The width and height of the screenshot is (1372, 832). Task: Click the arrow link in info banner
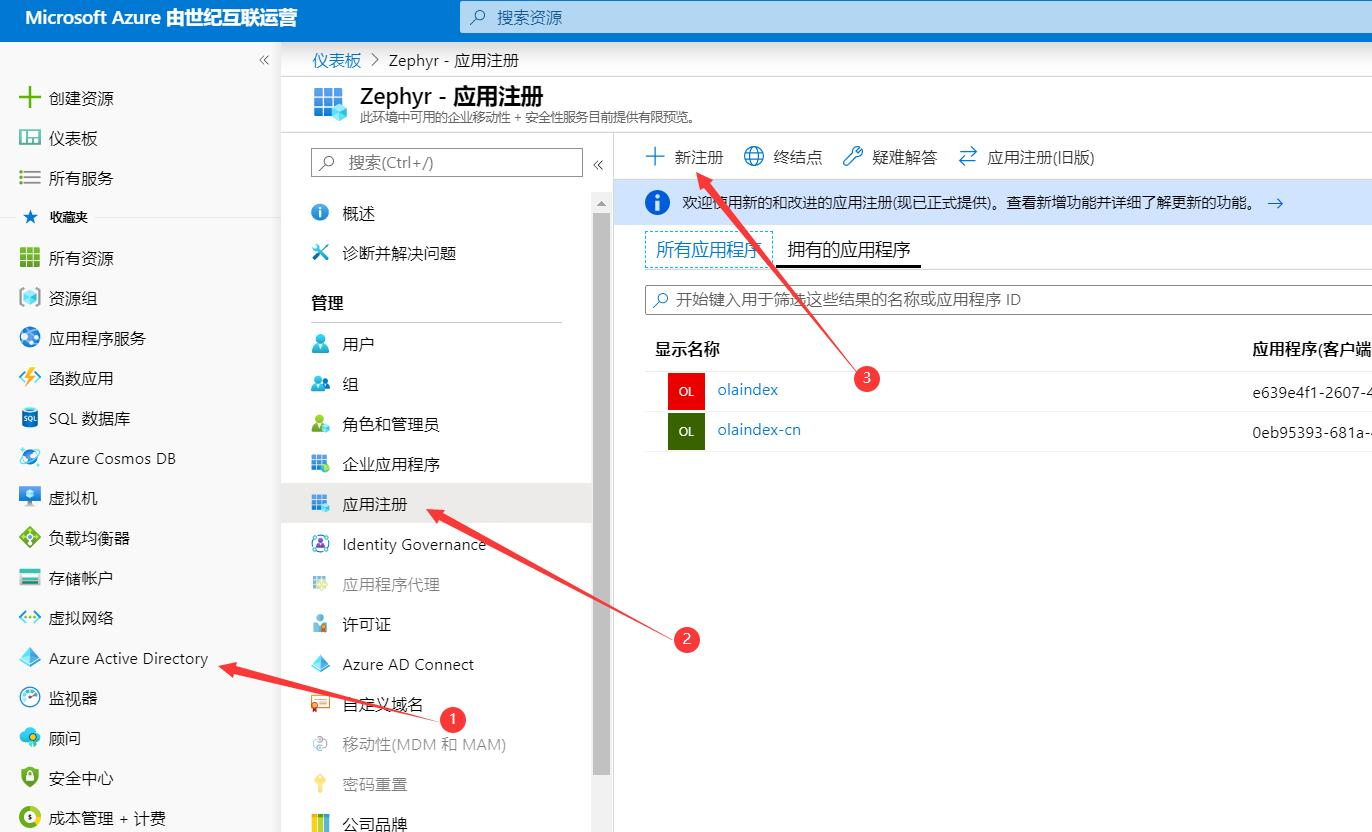point(1275,203)
